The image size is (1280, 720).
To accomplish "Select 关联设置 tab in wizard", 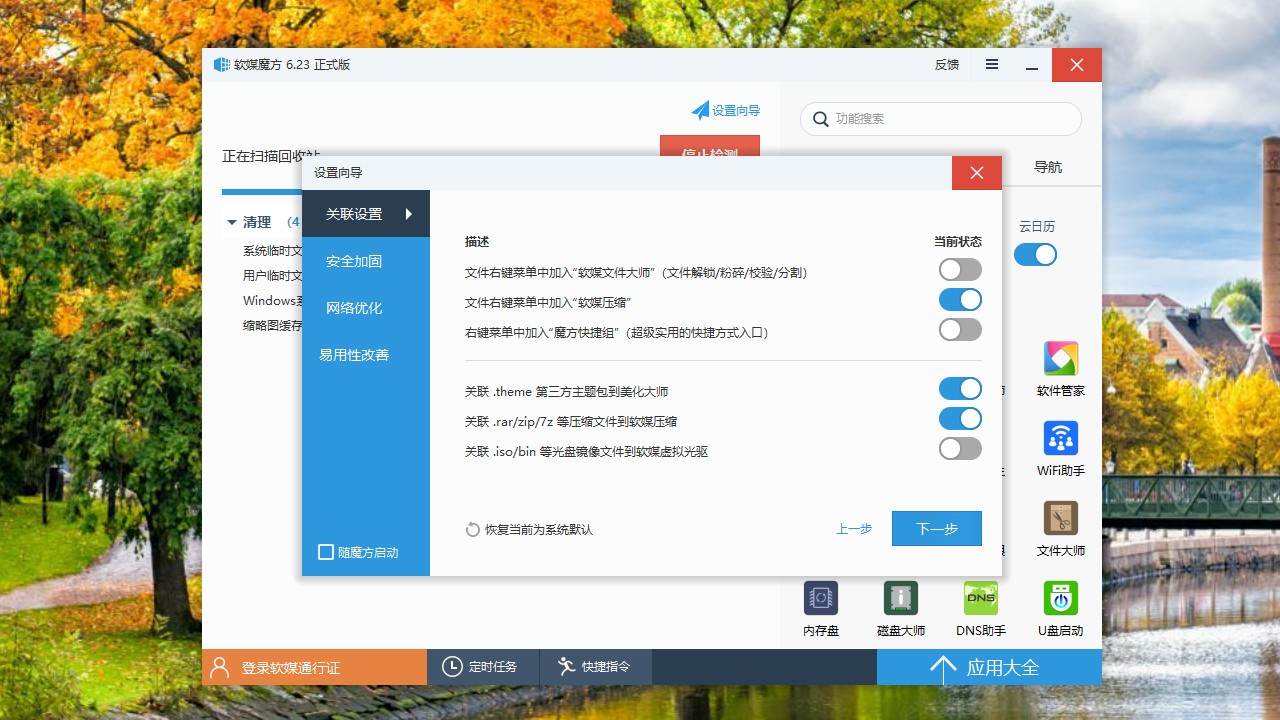I will point(366,214).
